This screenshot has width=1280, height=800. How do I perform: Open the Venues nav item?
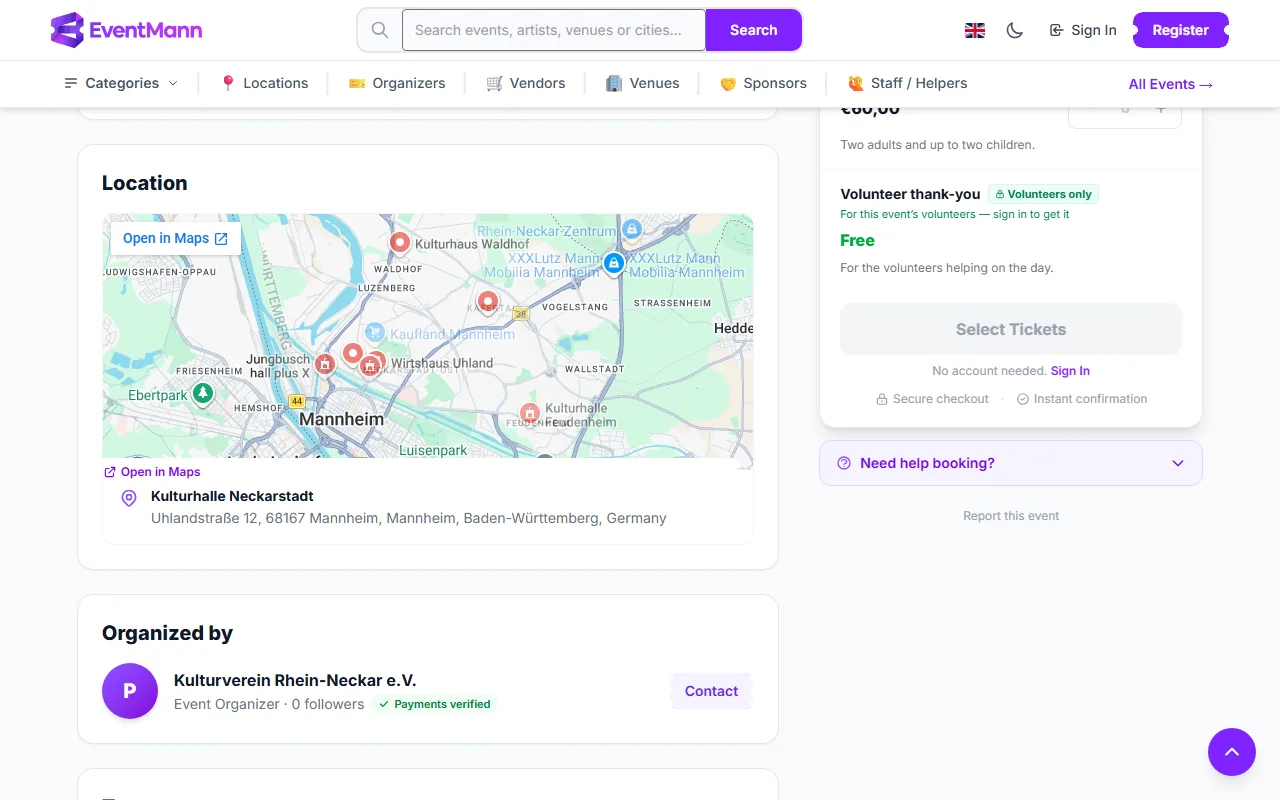643,83
